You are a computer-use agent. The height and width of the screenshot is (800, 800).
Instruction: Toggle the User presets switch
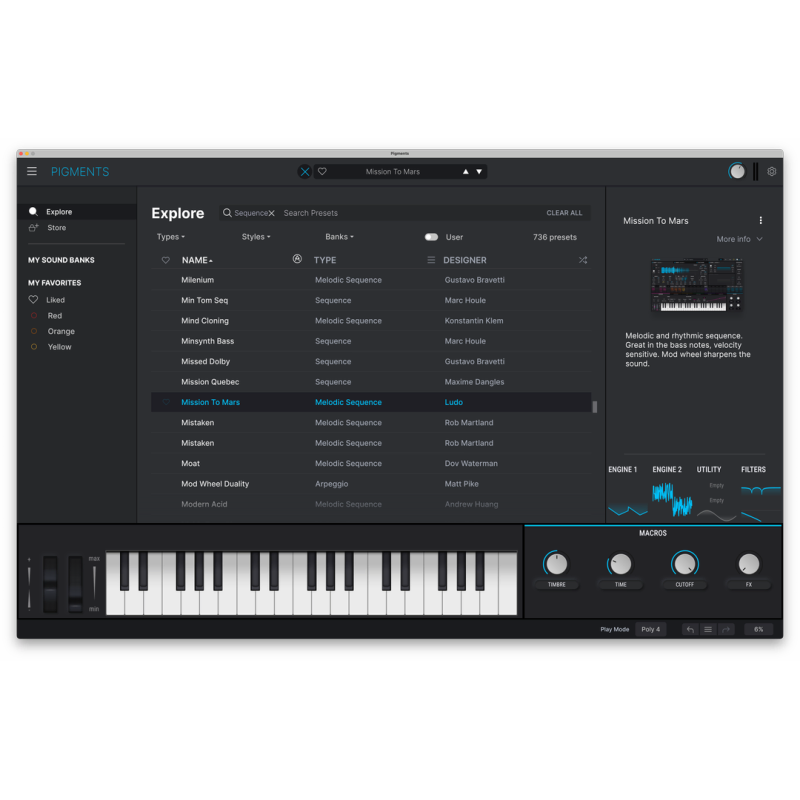pyautogui.click(x=431, y=237)
